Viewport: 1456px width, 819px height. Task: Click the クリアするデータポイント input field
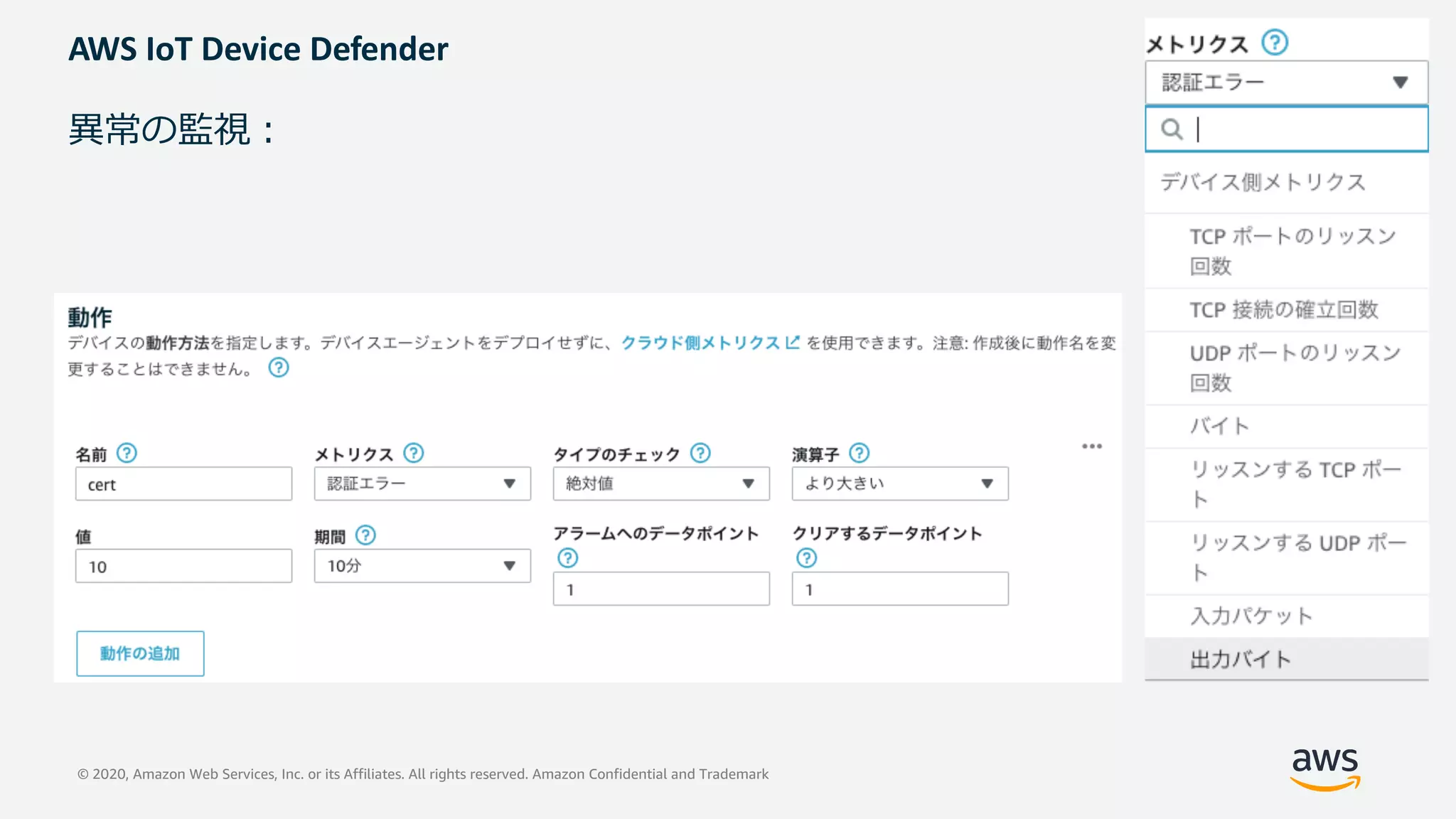[900, 589]
